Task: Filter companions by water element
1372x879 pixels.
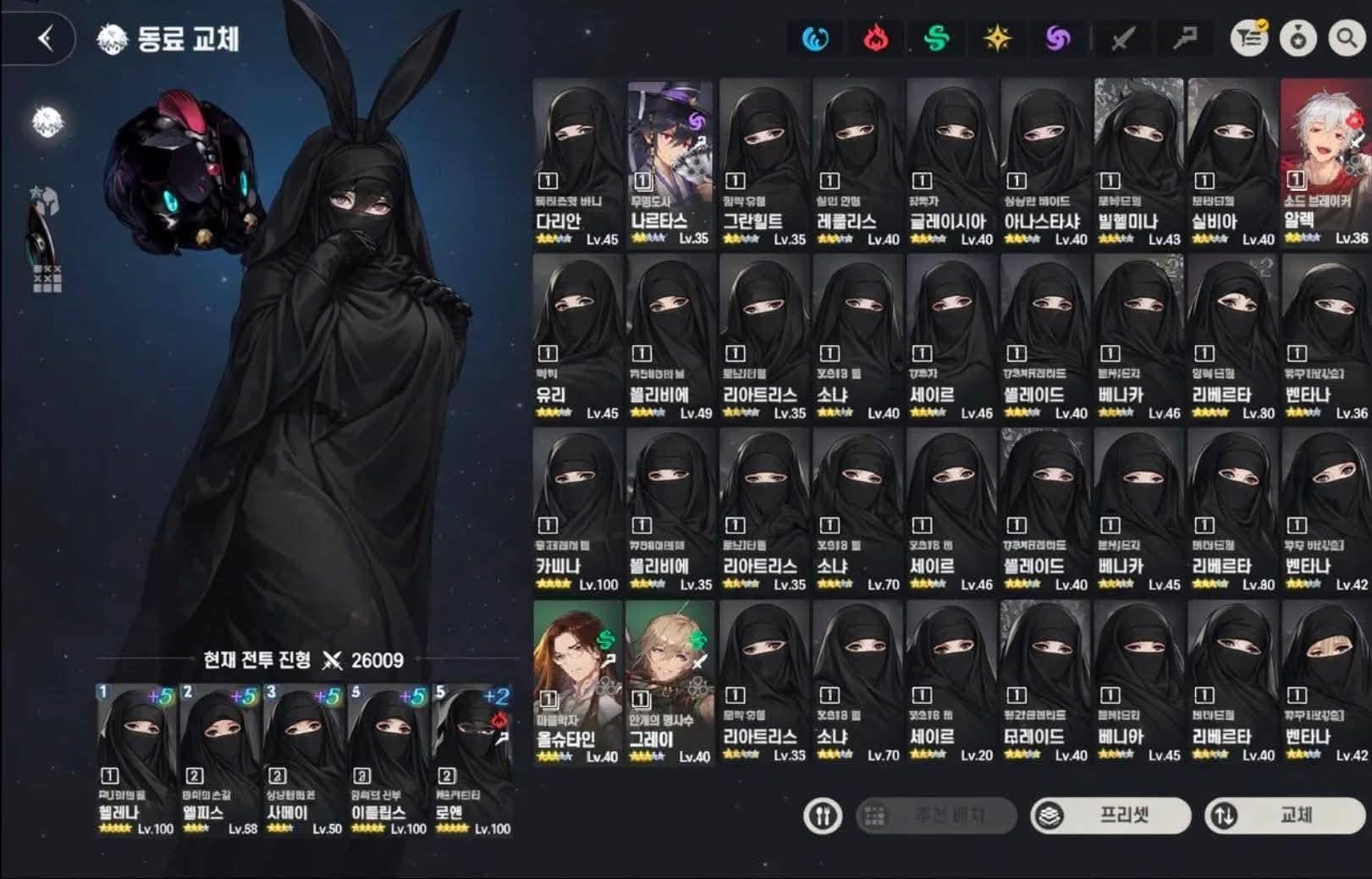Action: (x=815, y=39)
